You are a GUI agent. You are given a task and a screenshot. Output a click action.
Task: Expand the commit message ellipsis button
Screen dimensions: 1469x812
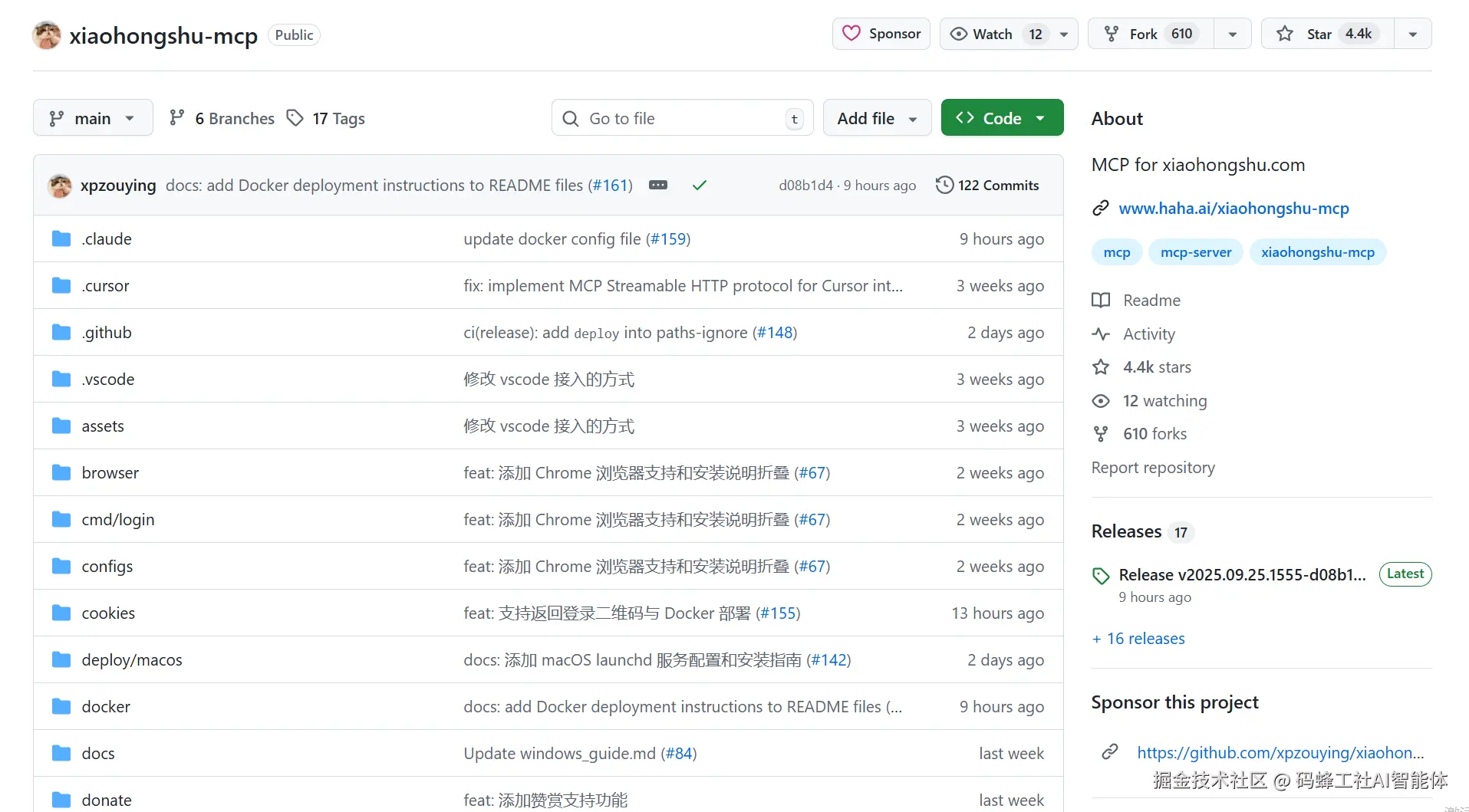pyautogui.click(x=658, y=185)
